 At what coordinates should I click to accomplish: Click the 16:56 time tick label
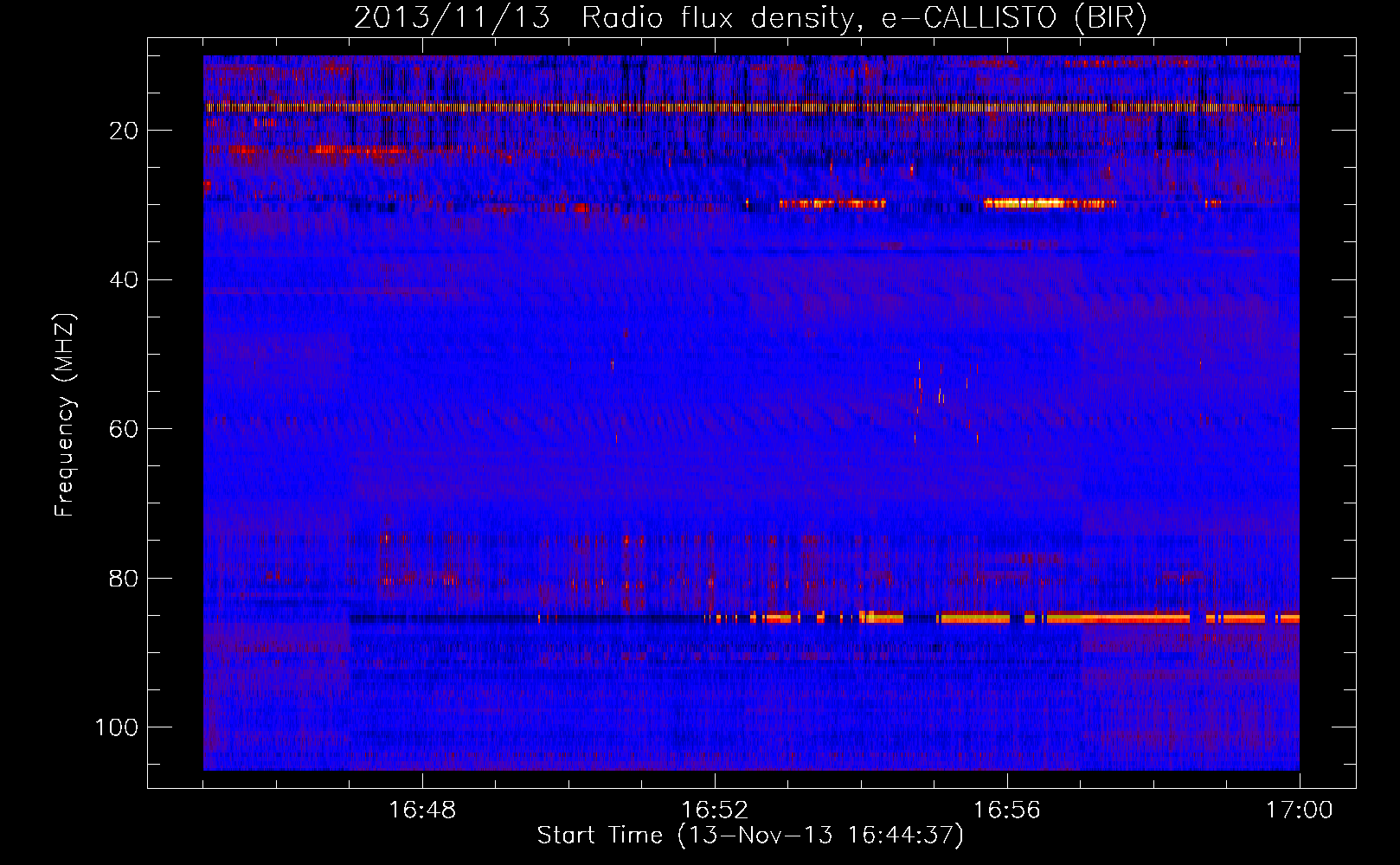tap(1007, 810)
